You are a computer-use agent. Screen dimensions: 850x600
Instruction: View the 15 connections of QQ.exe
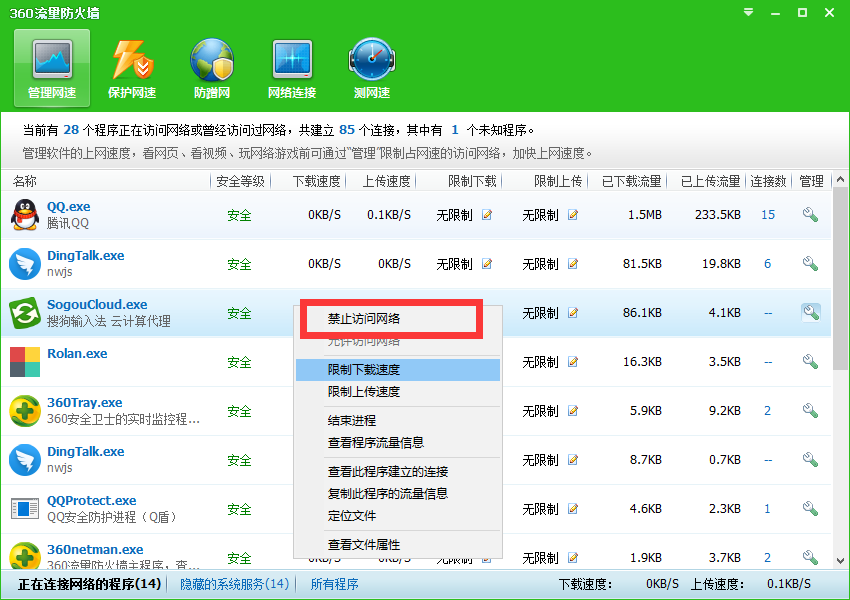coord(768,215)
